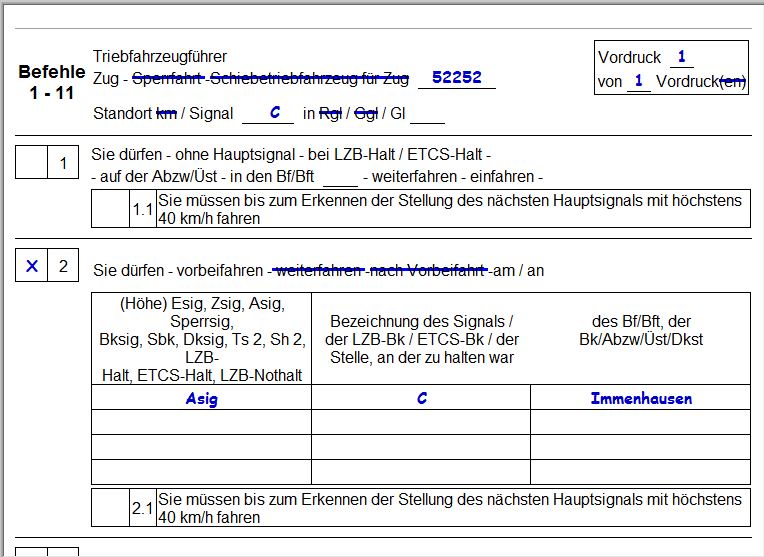Viewport: 764px width, 557px height.
Task: Edit the Vordruck number field
Action: pyautogui.click(x=682, y=57)
